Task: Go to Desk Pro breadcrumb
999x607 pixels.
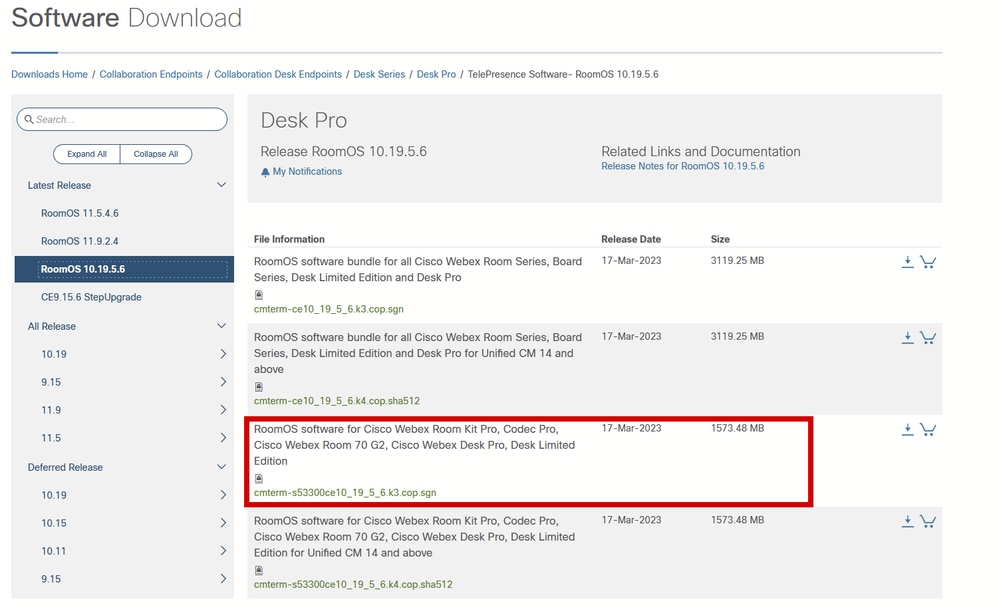Action: pos(436,75)
